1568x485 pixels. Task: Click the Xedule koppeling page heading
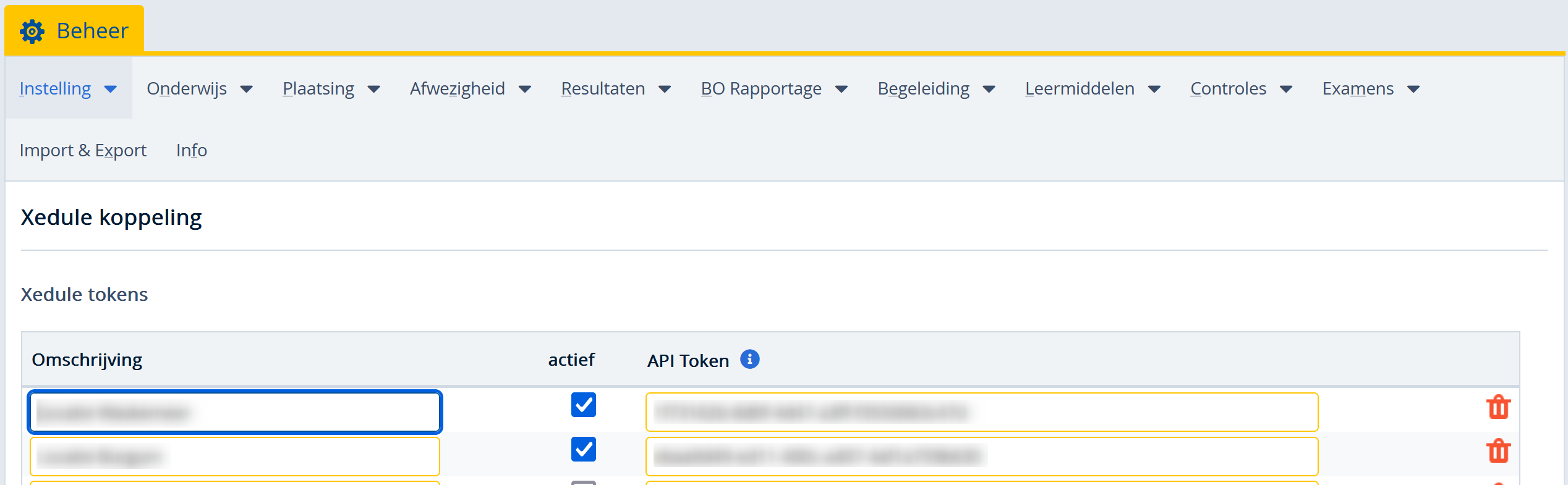111,217
